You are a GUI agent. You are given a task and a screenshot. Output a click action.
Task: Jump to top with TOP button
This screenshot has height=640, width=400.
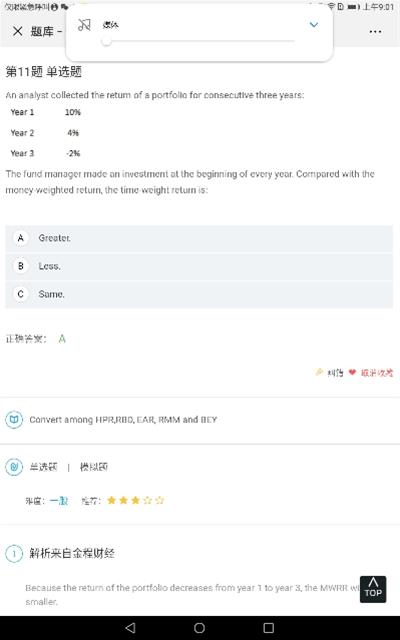click(373, 589)
